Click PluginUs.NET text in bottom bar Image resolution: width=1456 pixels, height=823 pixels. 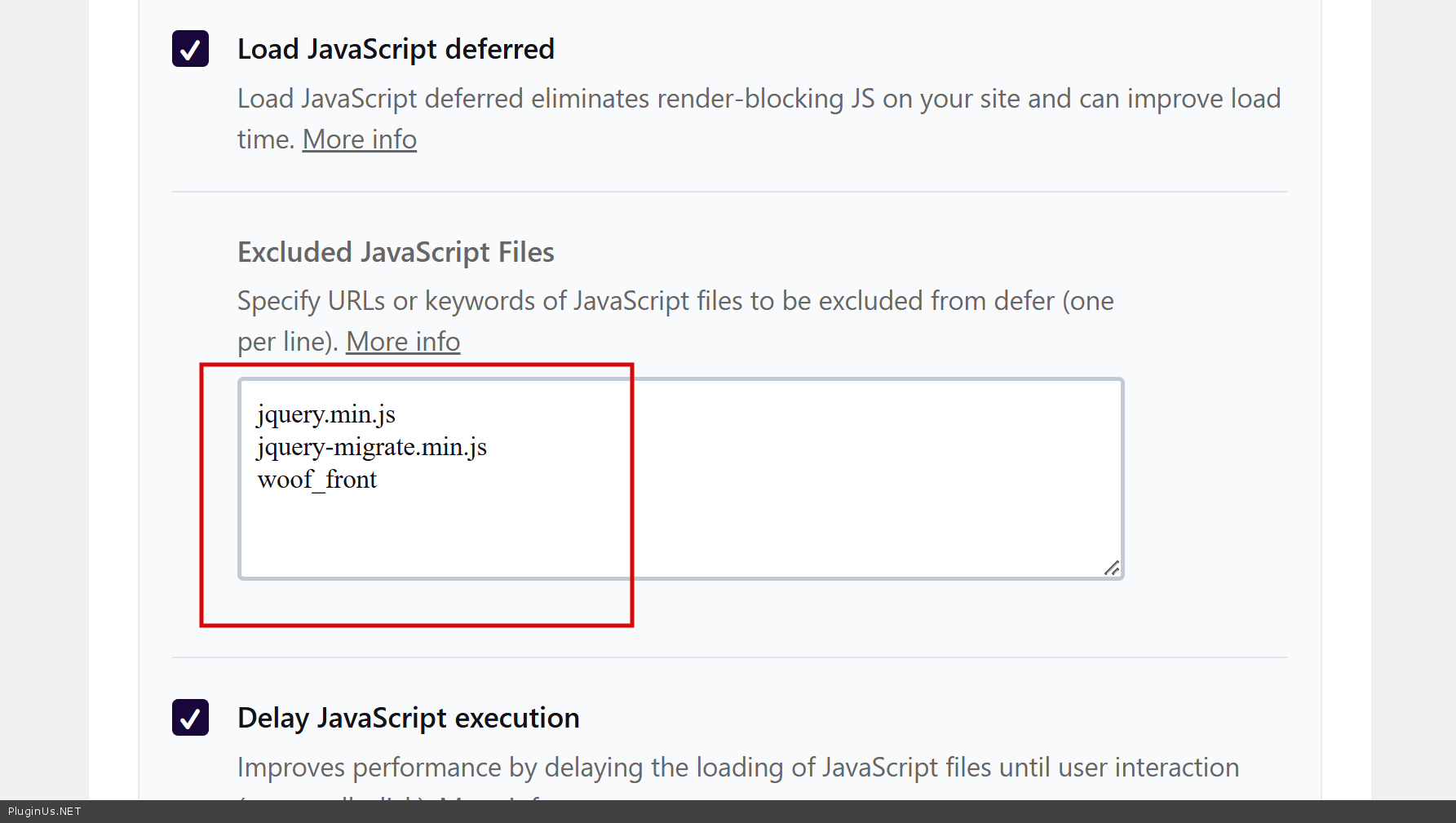click(45, 812)
